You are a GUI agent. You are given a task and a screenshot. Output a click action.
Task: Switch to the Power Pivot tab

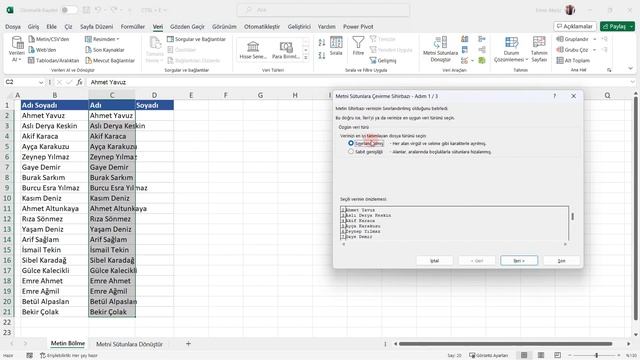pos(358,27)
